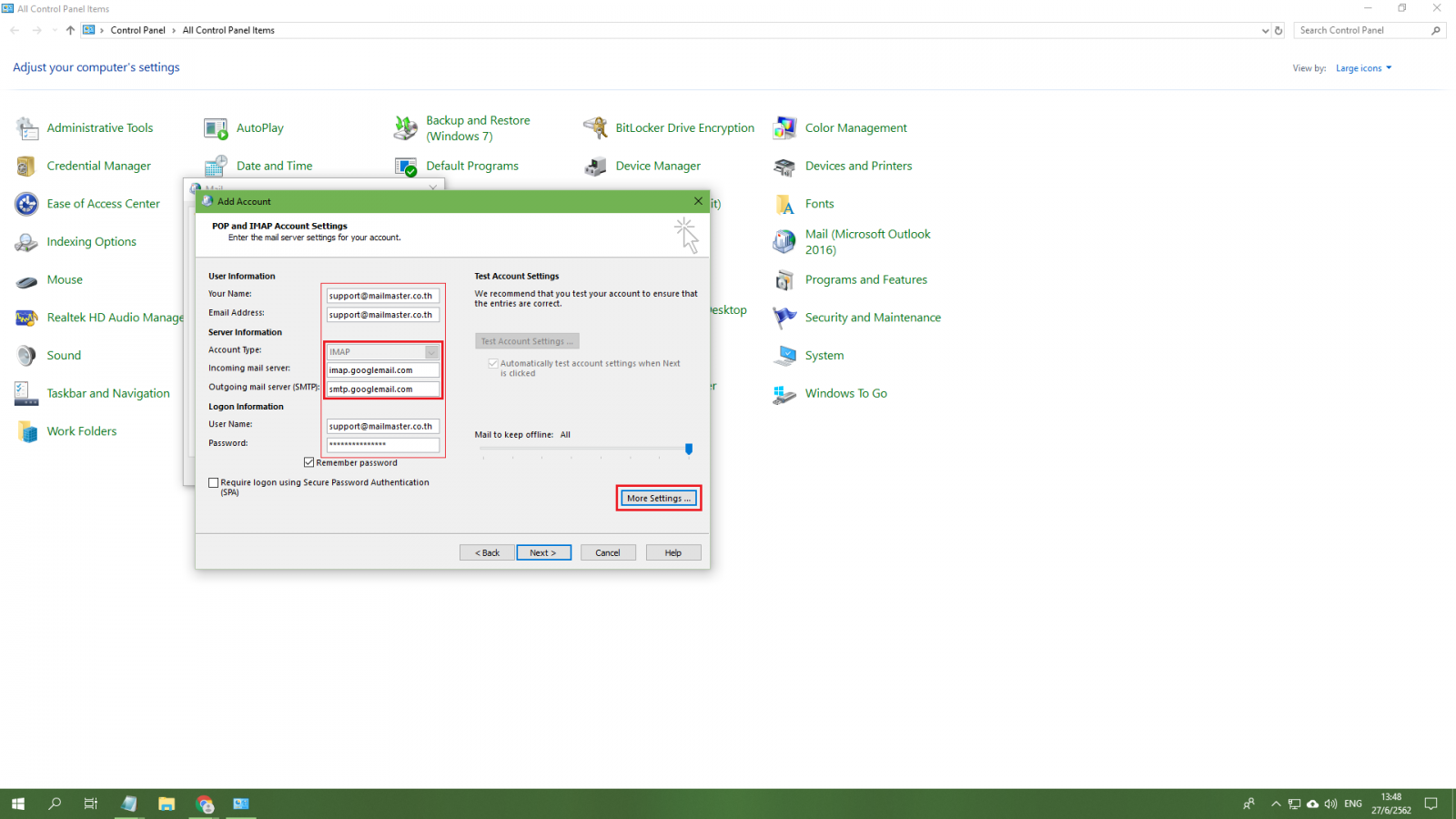
Task: Open Taskbar and Navigation icon
Action: click(x=27, y=394)
